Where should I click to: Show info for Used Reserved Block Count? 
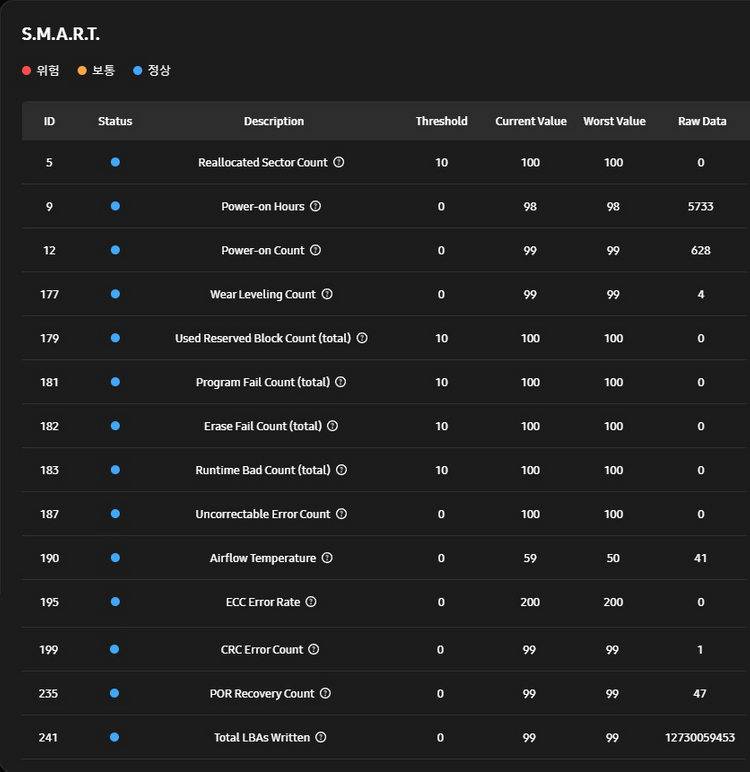coord(362,338)
